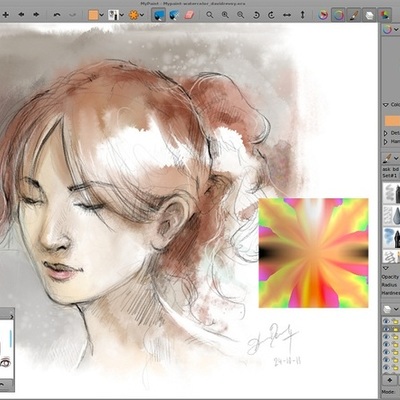400x400 pixels.
Task: Open the first color chooser toolbar icon
Action: [323, 15]
